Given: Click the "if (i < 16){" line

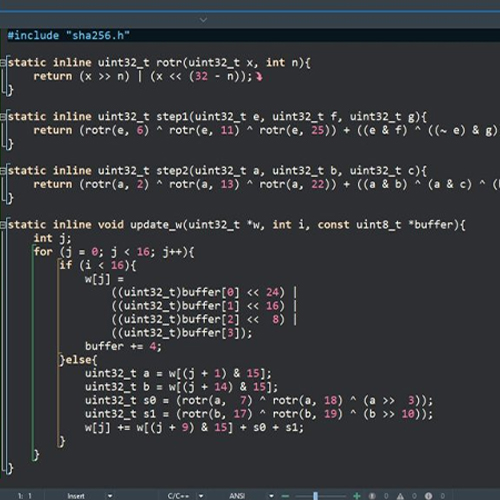Looking at the screenshot, I should (x=98, y=265).
